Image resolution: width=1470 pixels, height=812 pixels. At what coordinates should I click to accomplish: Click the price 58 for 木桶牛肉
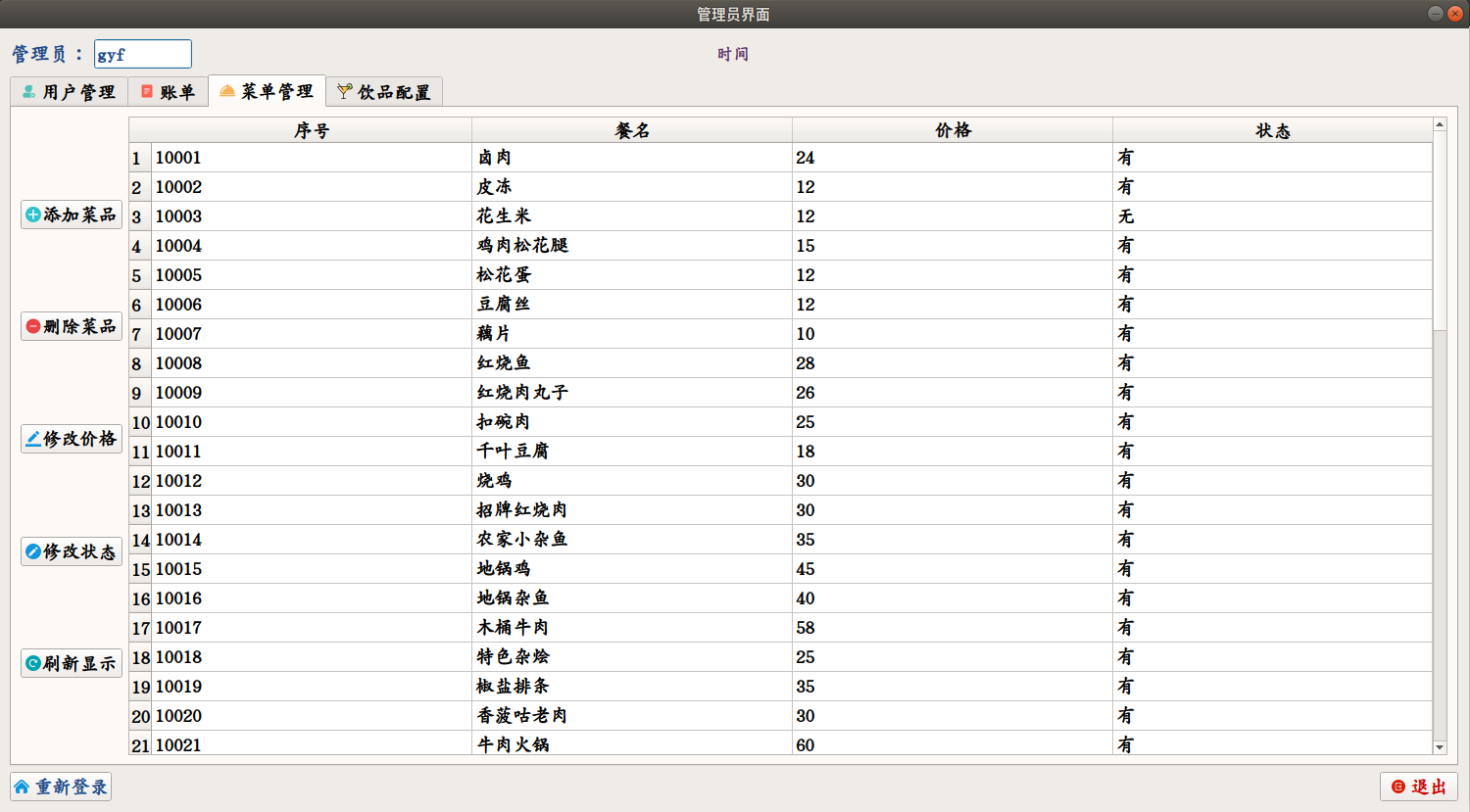point(806,628)
